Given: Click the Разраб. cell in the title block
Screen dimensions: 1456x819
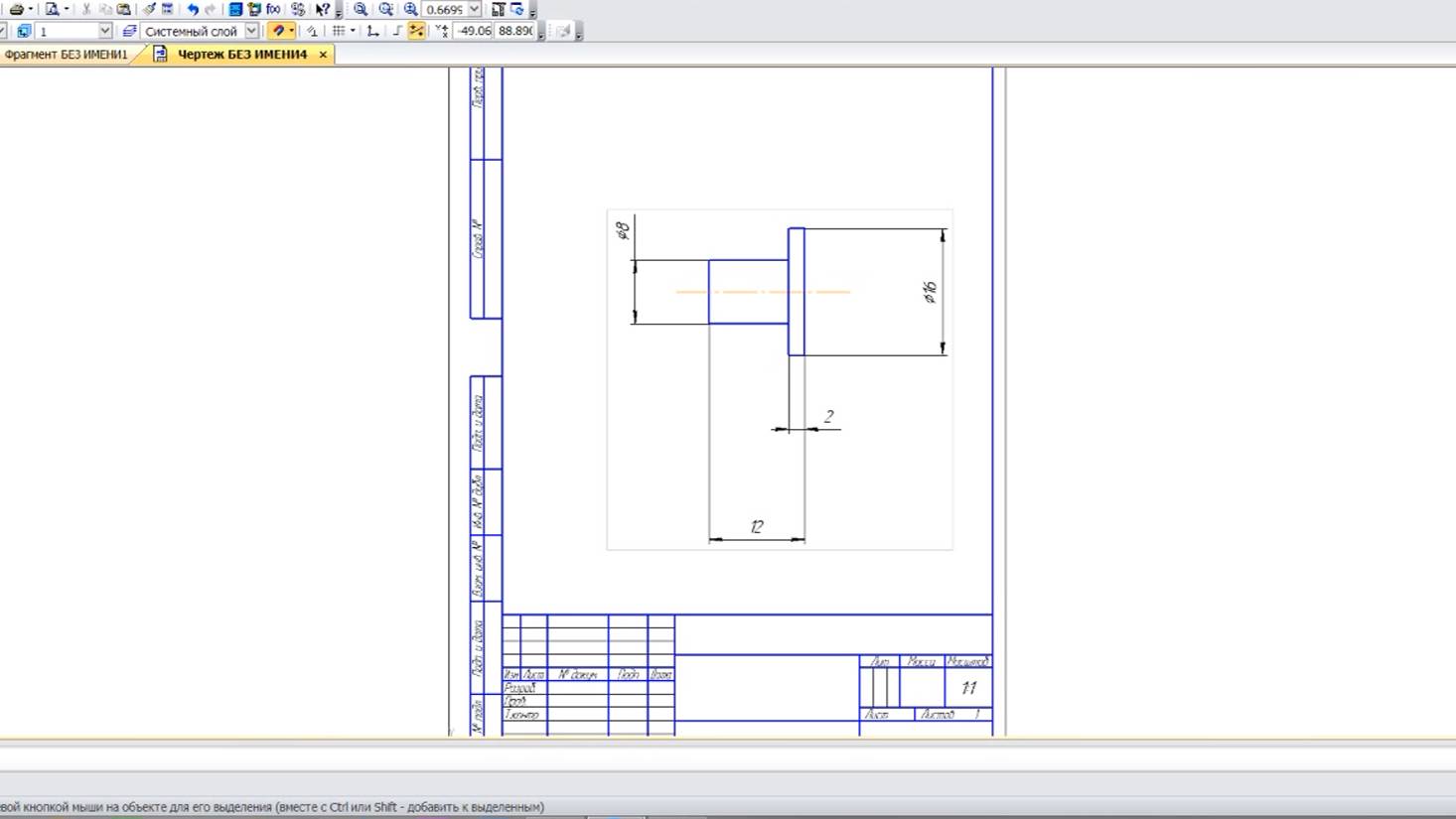Looking at the screenshot, I should click(x=523, y=688).
